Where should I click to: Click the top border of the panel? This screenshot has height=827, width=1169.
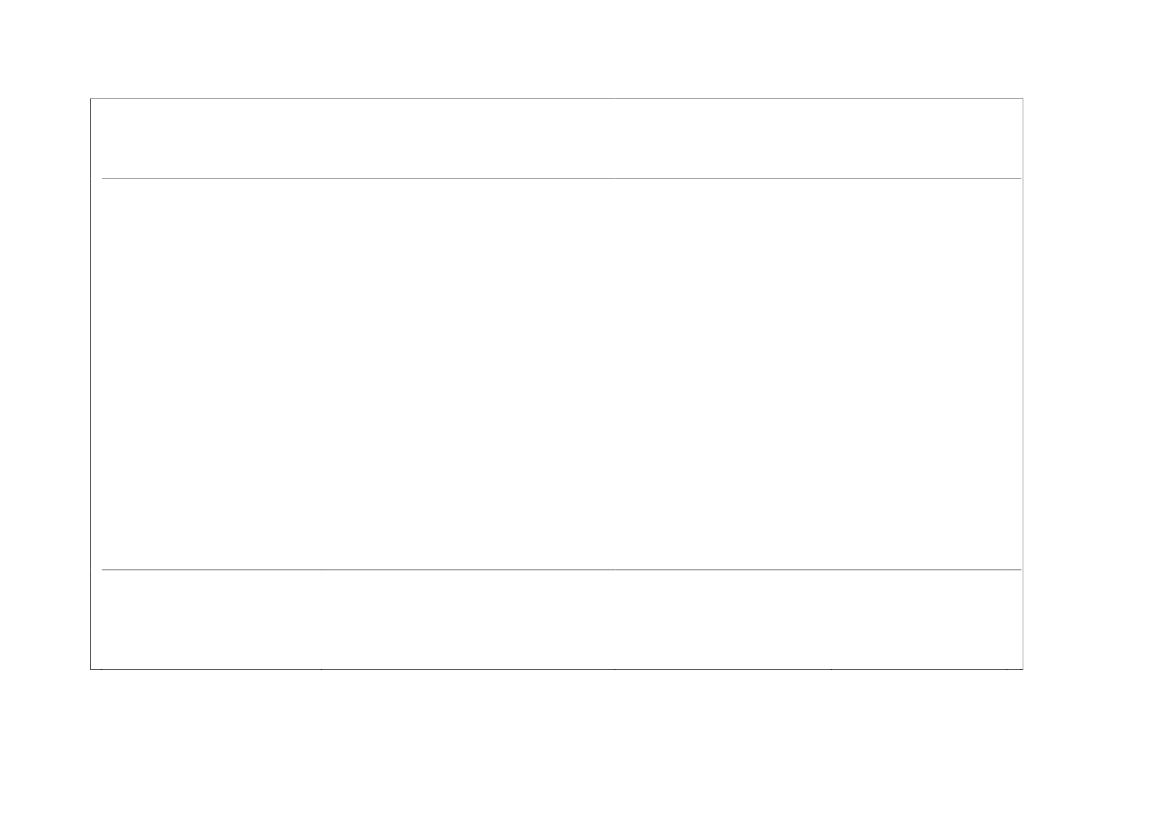[556, 98]
